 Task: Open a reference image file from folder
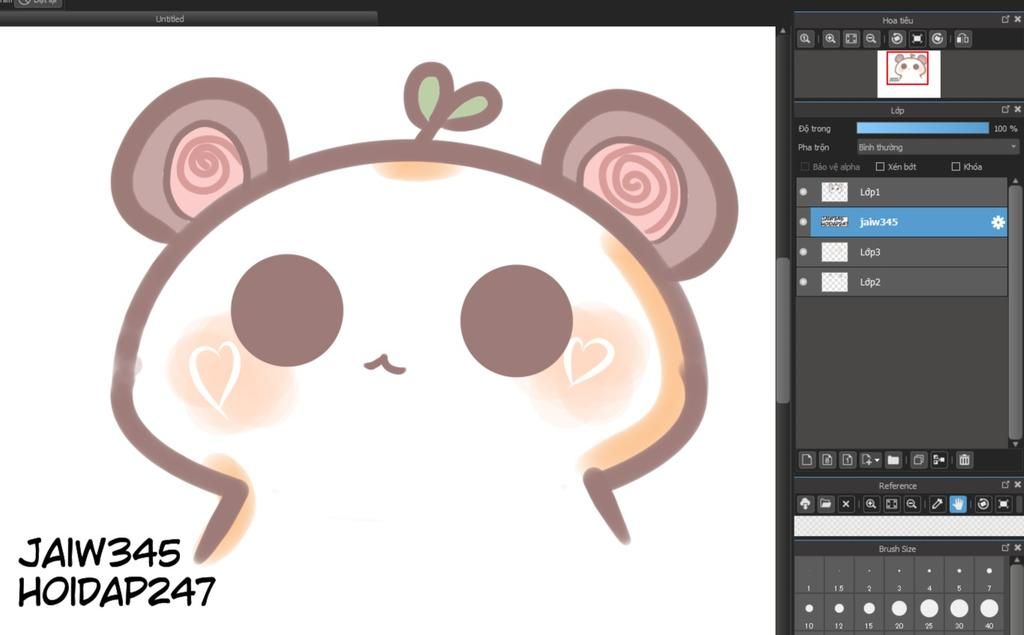(x=825, y=504)
